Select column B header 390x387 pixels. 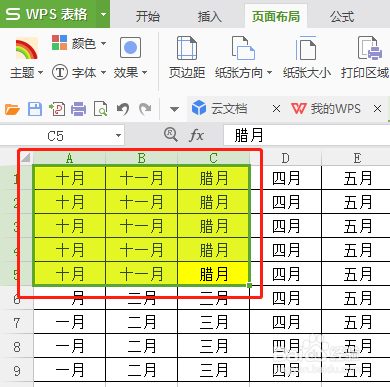tap(141, 158)
